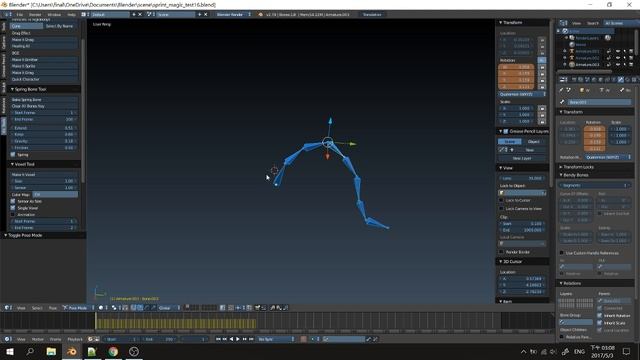This screenshot has width=640, height=360.
Task: Click the New Layer grease pencil button
Action: (x=522, y=158)
